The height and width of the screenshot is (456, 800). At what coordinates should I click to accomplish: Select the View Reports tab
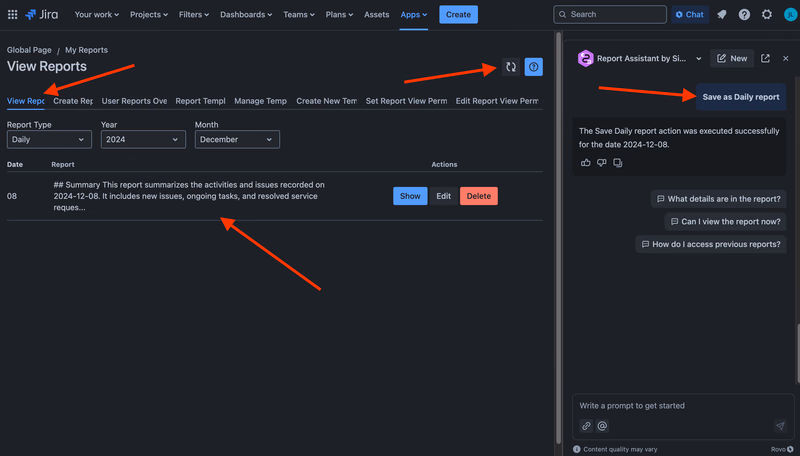click(26, 101)
